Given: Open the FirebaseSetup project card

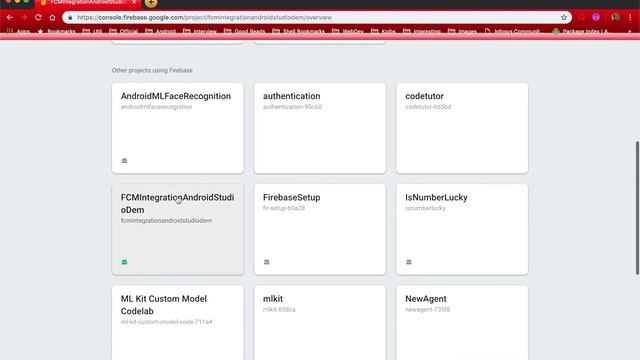Looking at the screenshot, I should pos(320,229).
